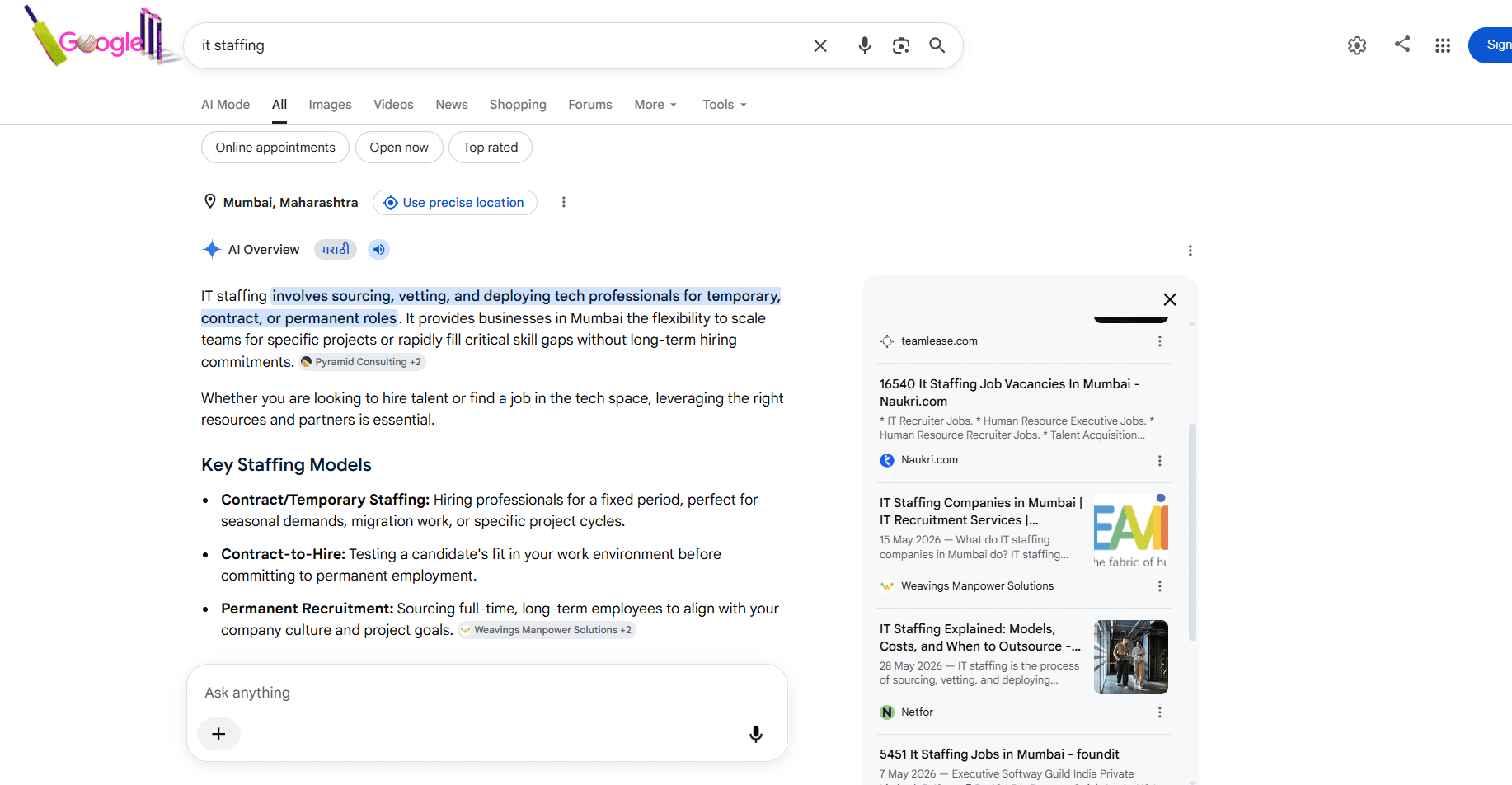This screenshot has width=1512, height=785.
Task: Toggle the Online appointments filter
Action: pos(275,148)
